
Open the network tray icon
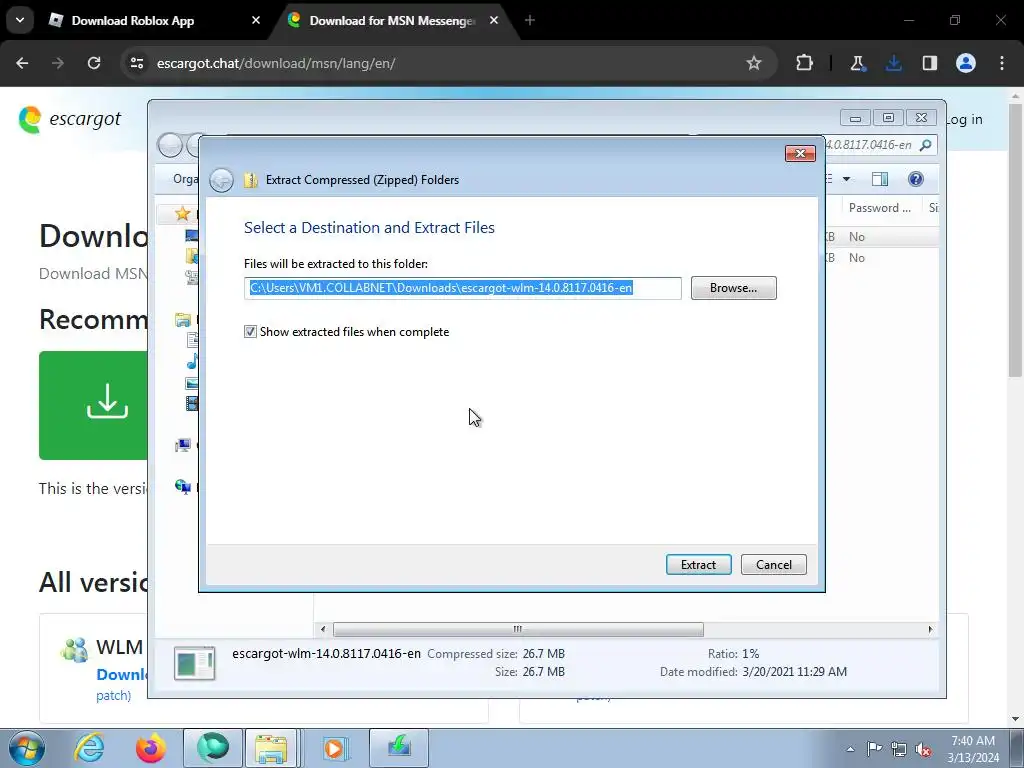pyautogui.click(x=899, y=749)
